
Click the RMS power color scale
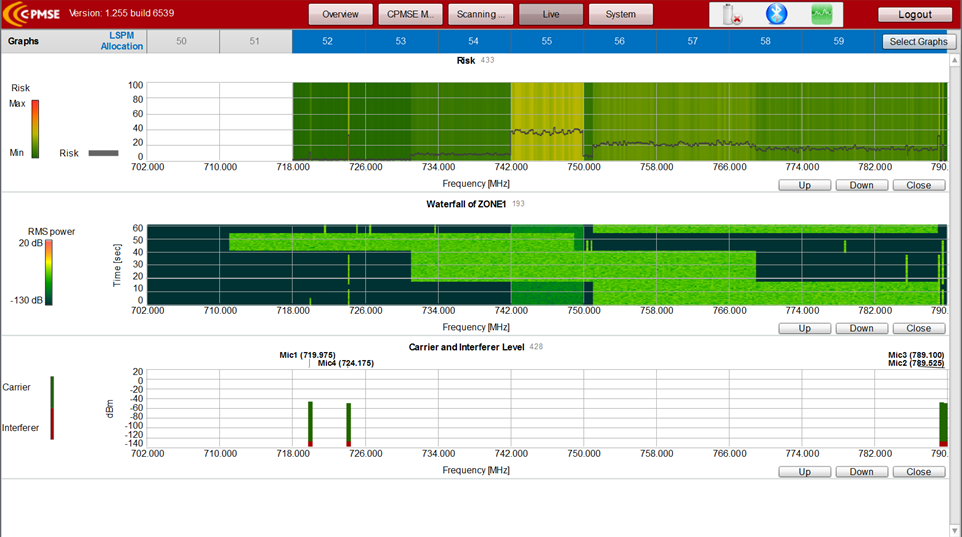point(48,272)
